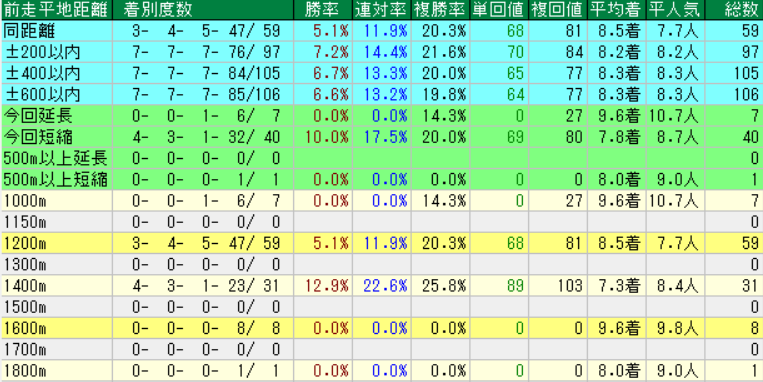Viewport: 763px width, 382px height.
Task: Select the 1600m row label
Action: (25, 328)
